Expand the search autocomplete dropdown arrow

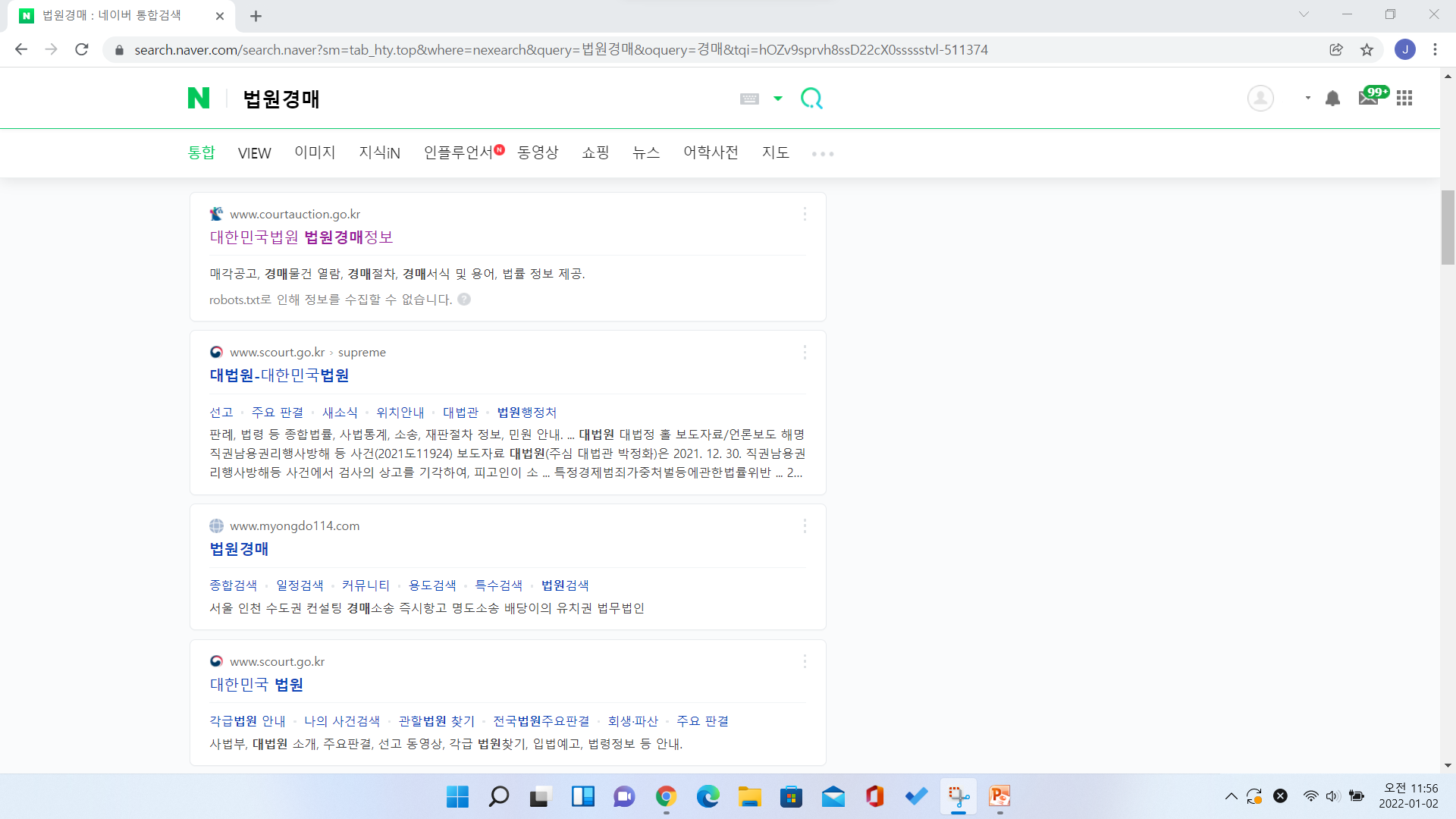778,99
